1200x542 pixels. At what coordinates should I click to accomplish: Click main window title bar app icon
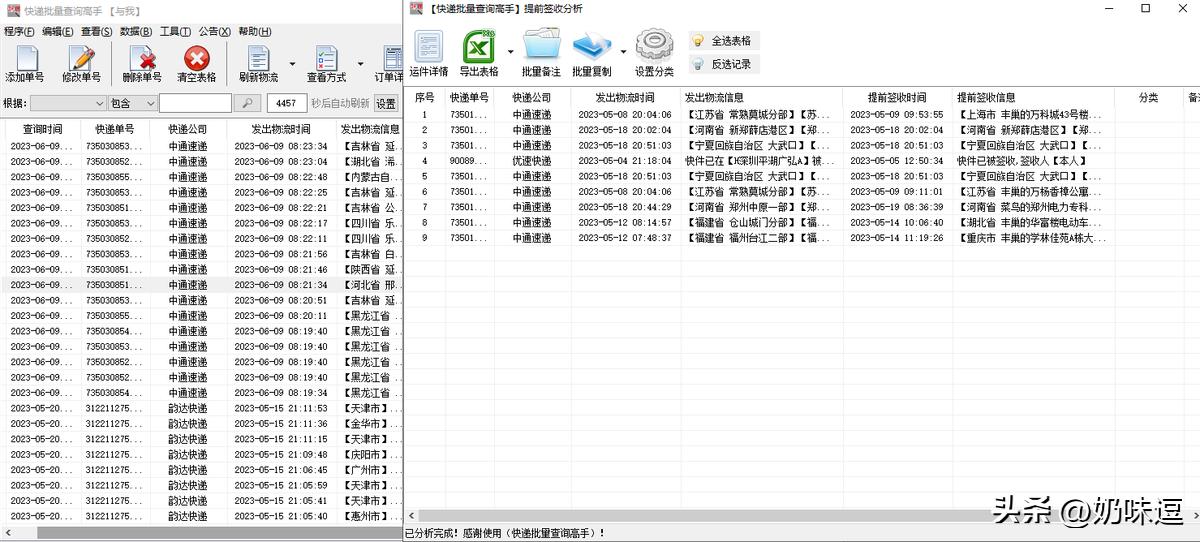pos(12,9)
